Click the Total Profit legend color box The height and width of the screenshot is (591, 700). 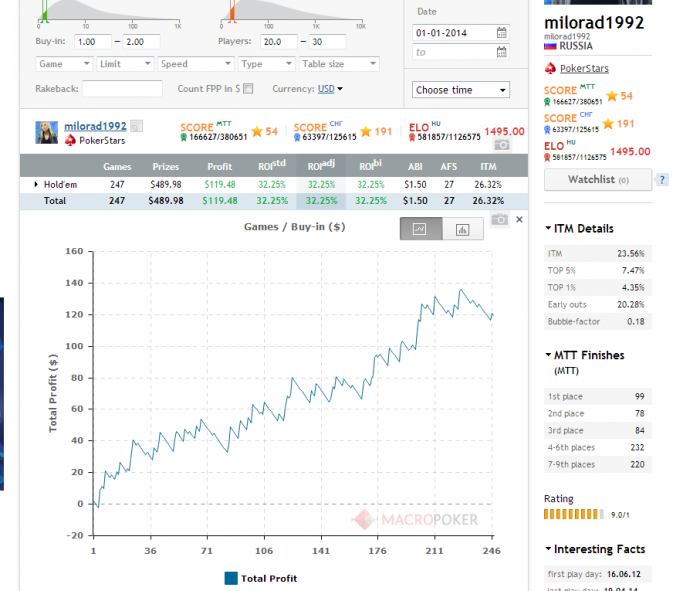(x=231, y=579)
